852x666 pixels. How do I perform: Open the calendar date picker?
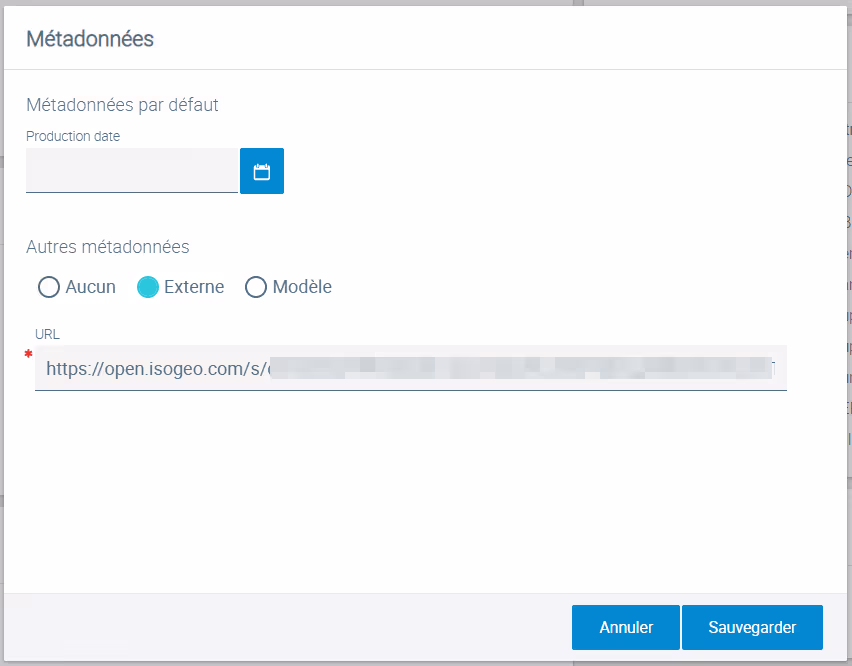(262, 171)
